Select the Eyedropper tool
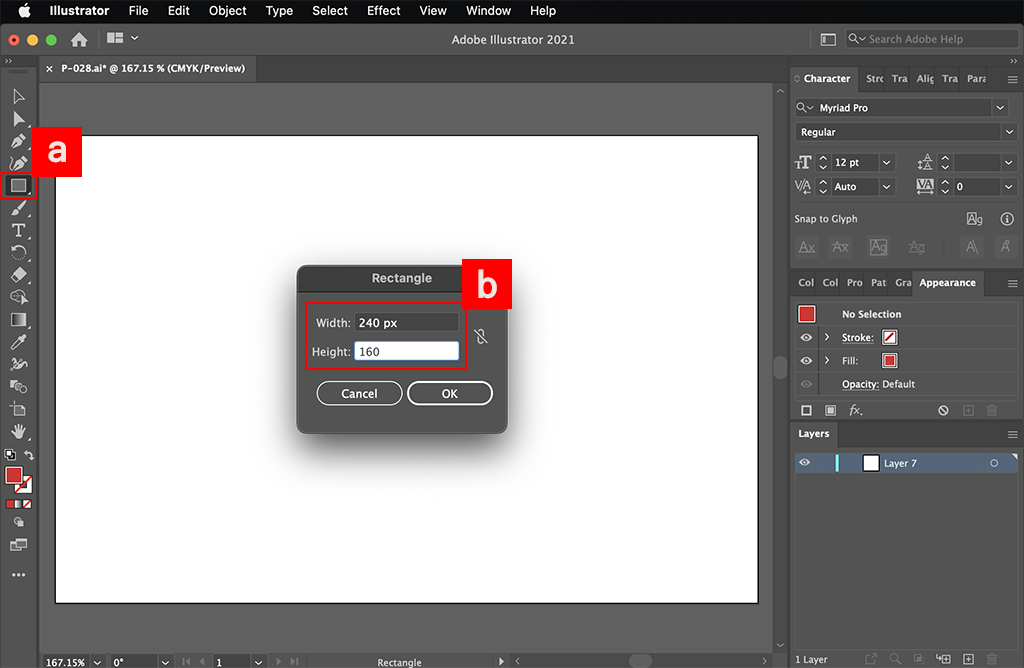1024x668 pixels. coord(18,342)
